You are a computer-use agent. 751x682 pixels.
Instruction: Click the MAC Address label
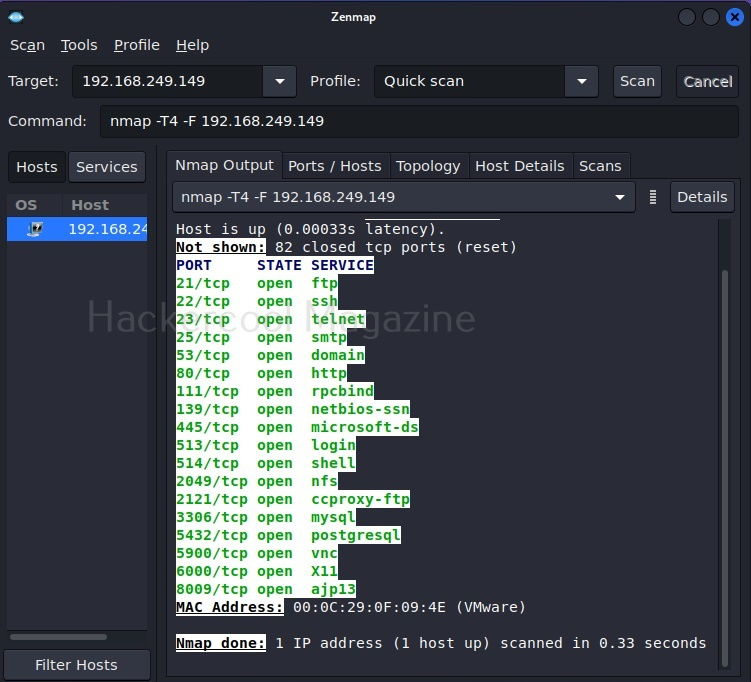coord(229,607)
